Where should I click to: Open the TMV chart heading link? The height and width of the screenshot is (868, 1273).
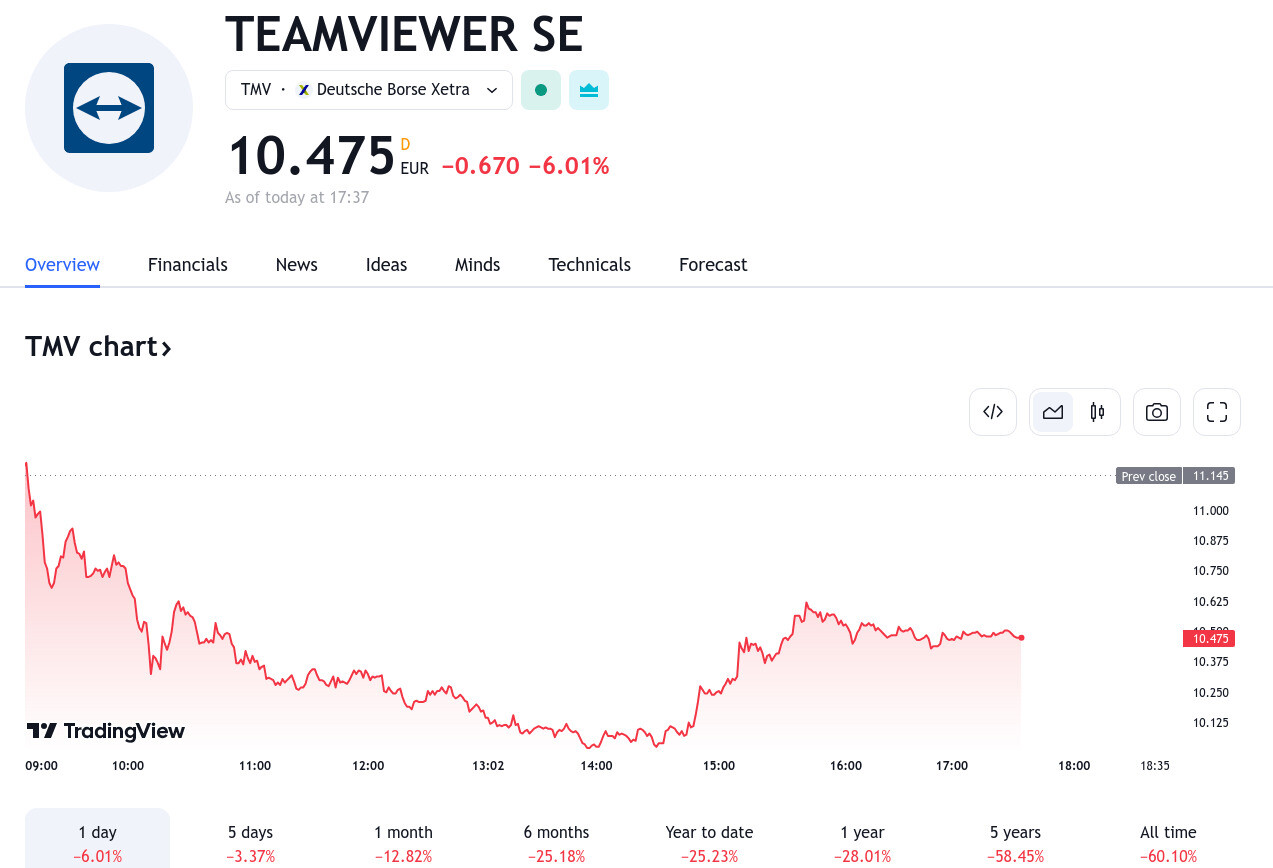[98, 347]
